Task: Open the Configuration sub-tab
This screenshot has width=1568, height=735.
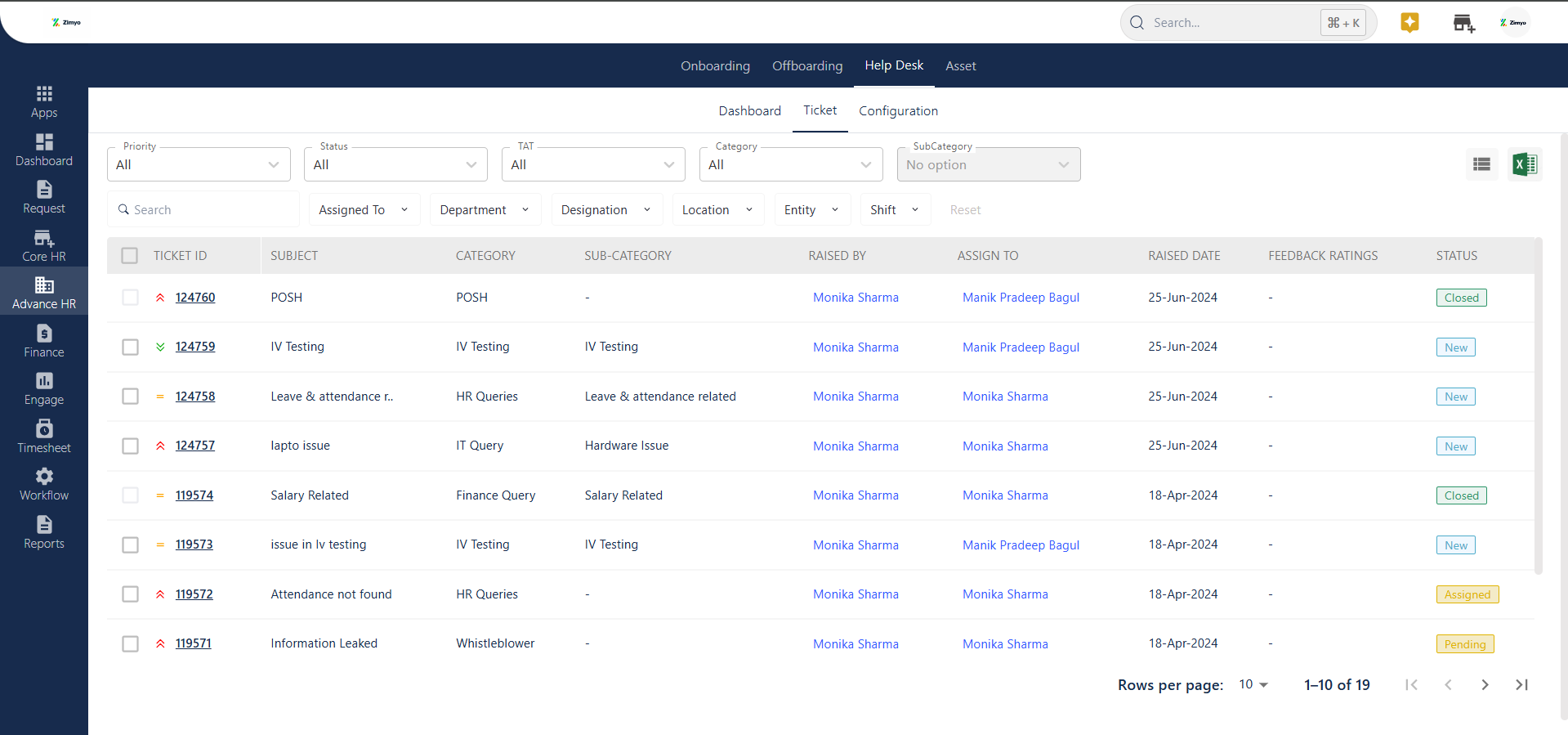Action: coord(898,111)
